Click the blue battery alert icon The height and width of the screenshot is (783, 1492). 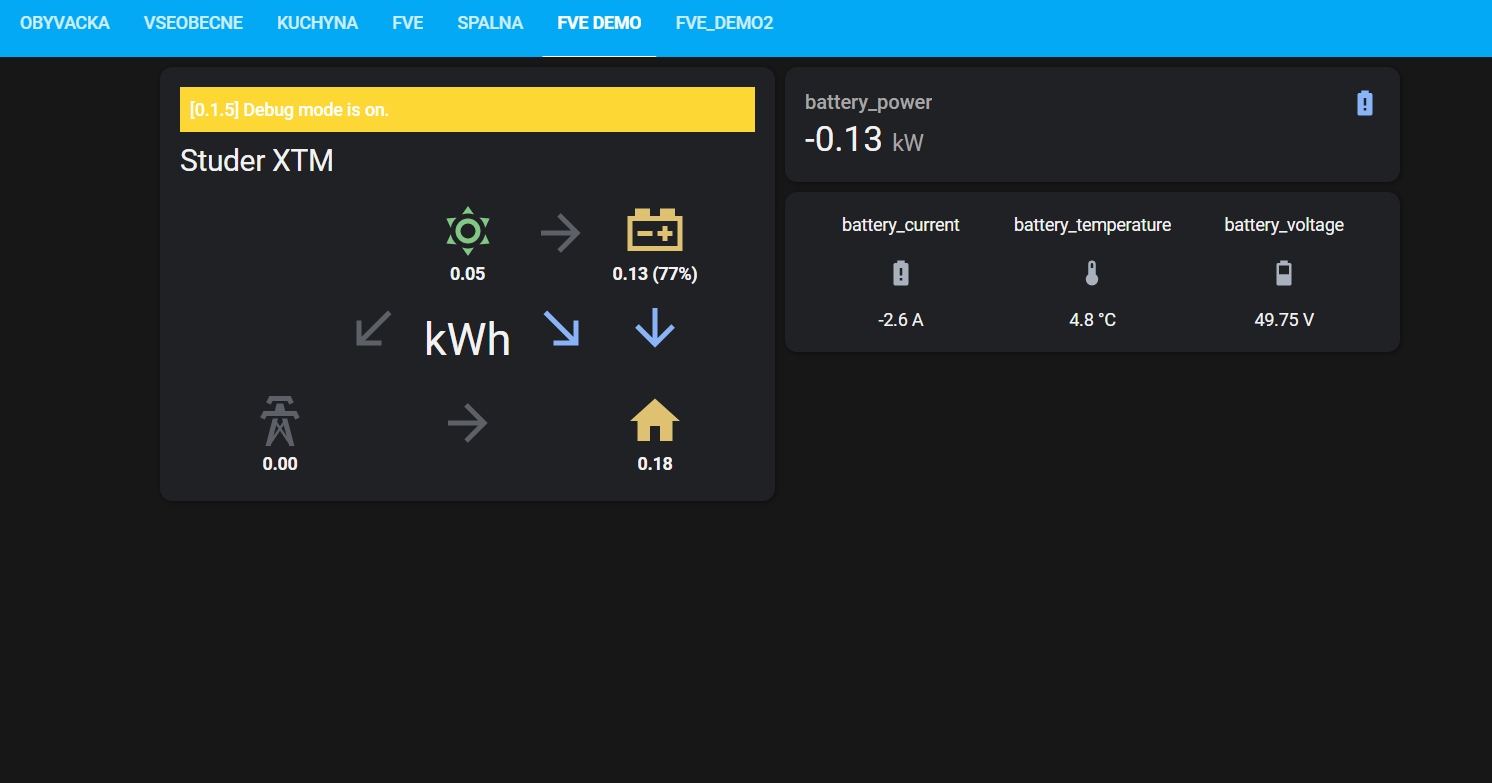(x=1365, y=103)
